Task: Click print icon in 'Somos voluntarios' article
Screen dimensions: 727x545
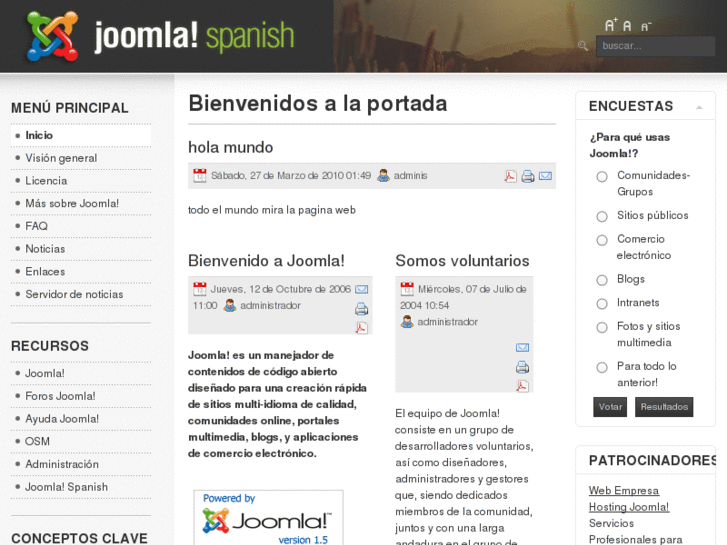Action: point(522,367)
